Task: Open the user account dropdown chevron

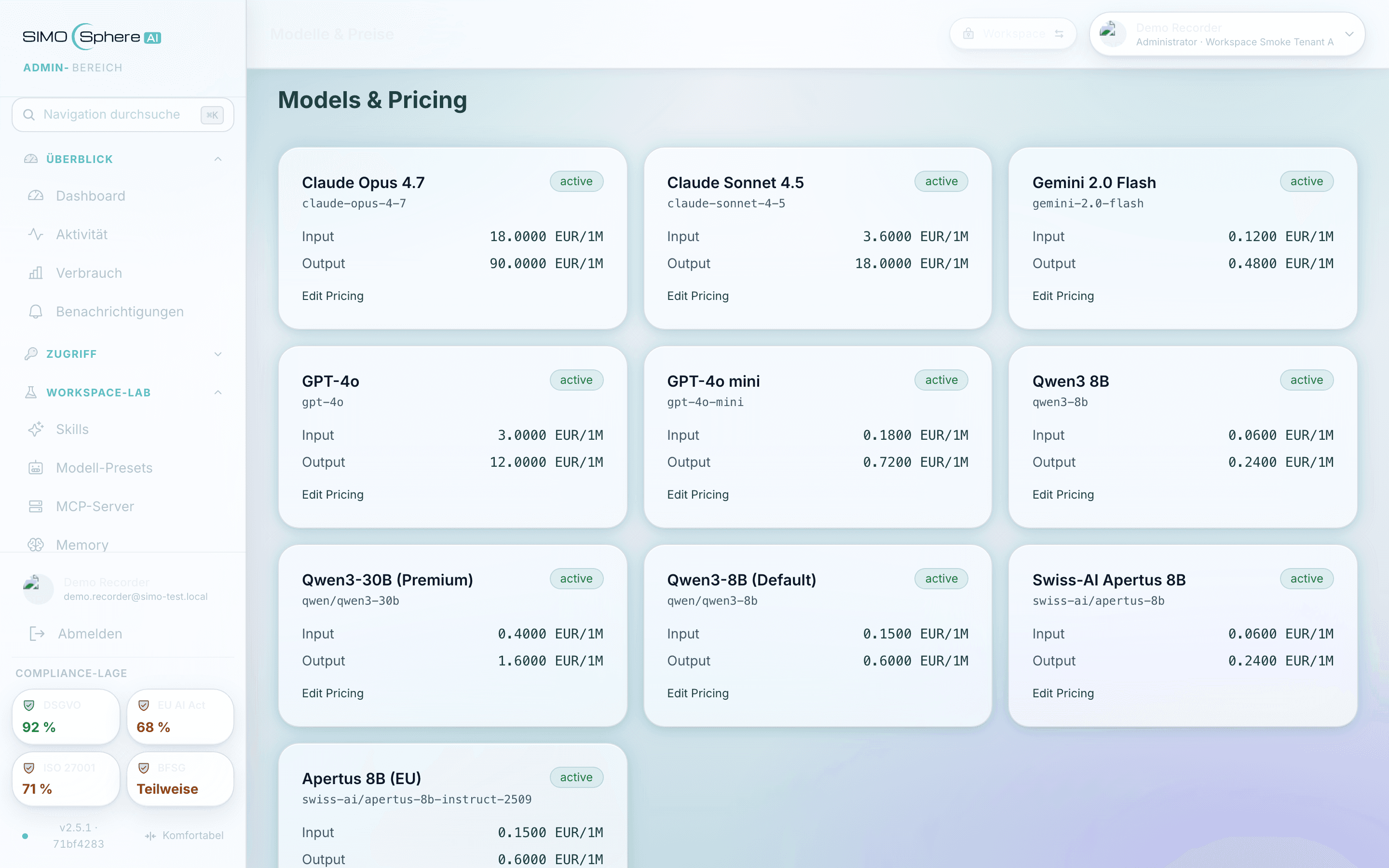Action: click(1349, 34)
